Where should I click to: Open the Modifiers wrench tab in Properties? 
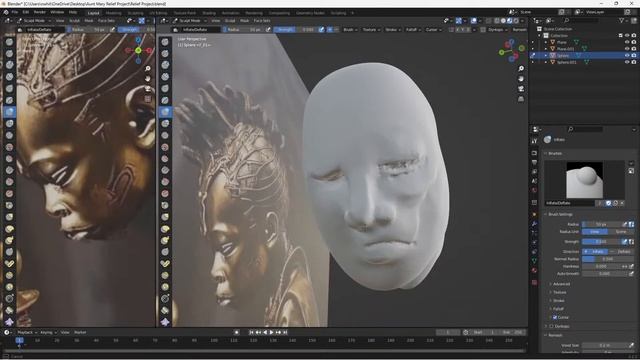pos(534,224)
